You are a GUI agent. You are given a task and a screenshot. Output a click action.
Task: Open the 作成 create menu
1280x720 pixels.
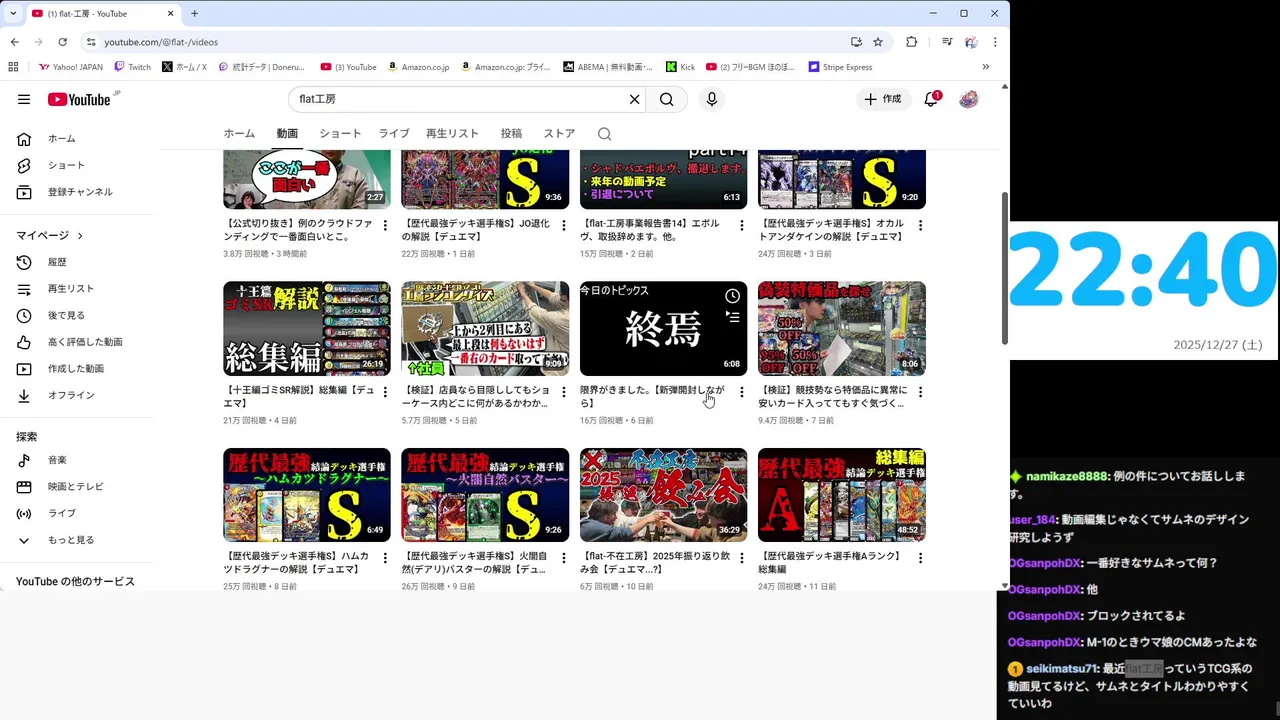pos(882,99)
